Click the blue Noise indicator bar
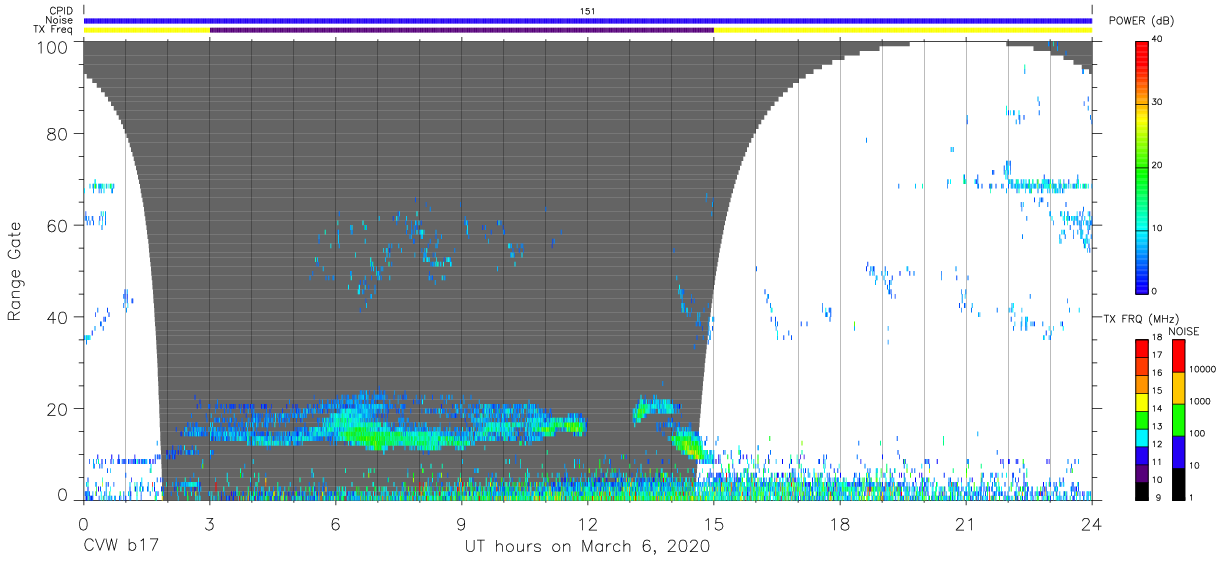This screenshot has height=567, width=1228. click(588, 20)
